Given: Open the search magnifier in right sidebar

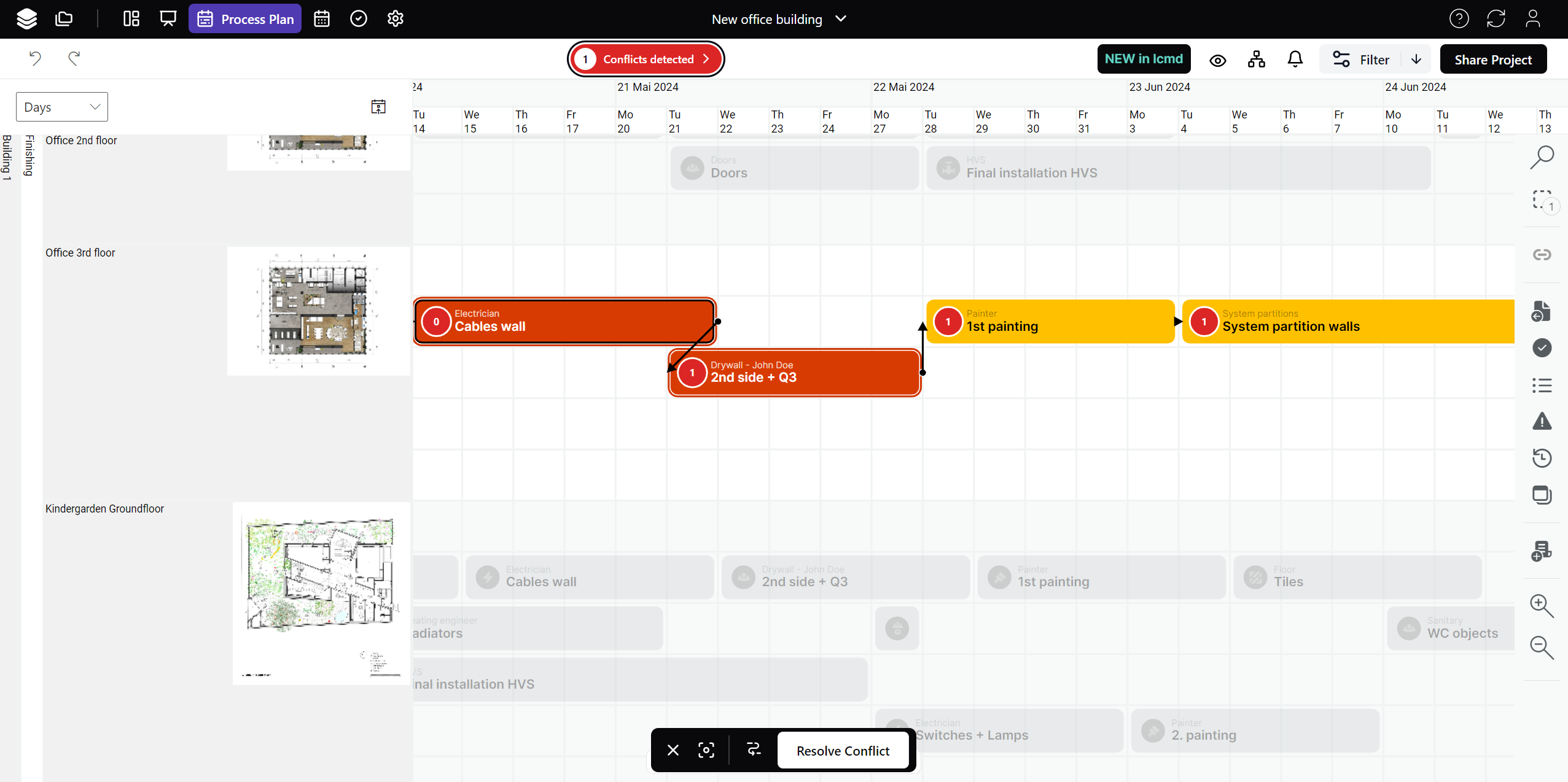Looking at the screenshot, I should coord(1542,157).
